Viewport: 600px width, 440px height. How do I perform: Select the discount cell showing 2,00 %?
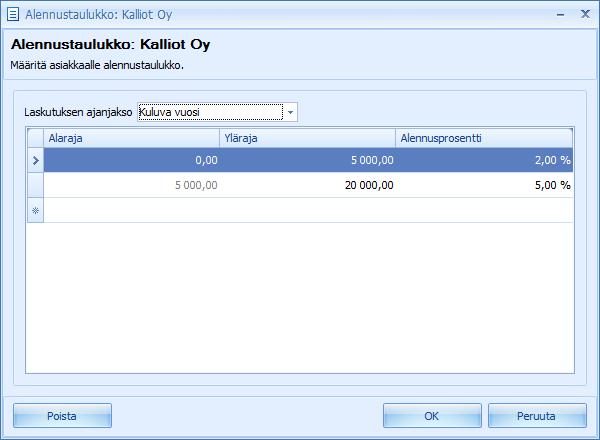(x=484, y=160)
